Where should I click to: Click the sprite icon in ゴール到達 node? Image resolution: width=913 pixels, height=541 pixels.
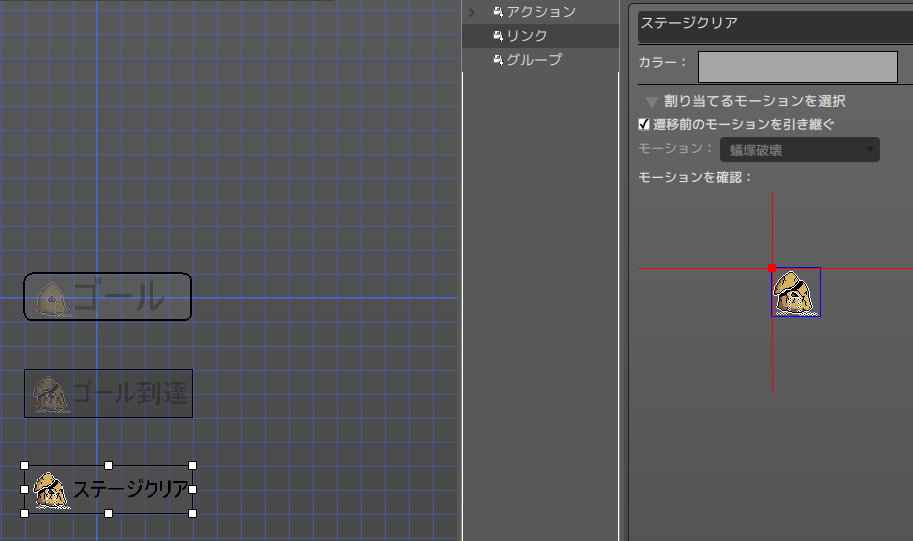click(x=50, y=394)
